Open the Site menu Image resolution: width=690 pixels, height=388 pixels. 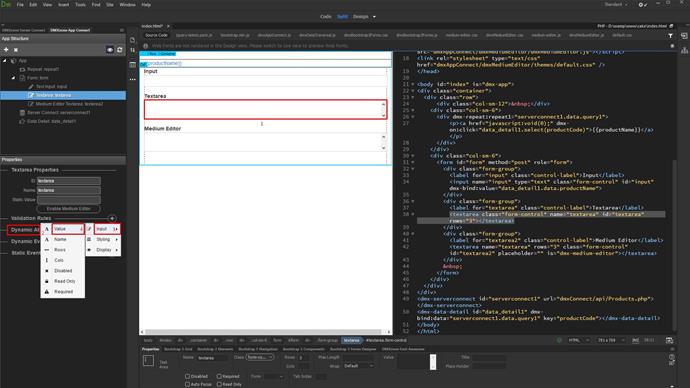(x=110, y=5)
